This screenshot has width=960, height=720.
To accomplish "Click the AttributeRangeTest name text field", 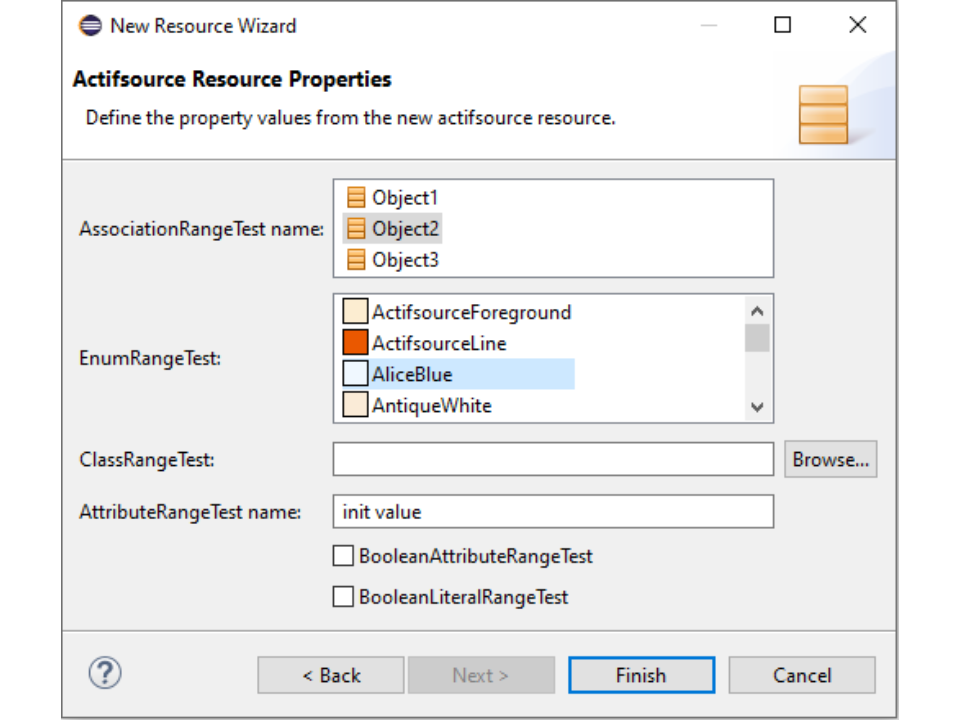I will tap(553, 512).
